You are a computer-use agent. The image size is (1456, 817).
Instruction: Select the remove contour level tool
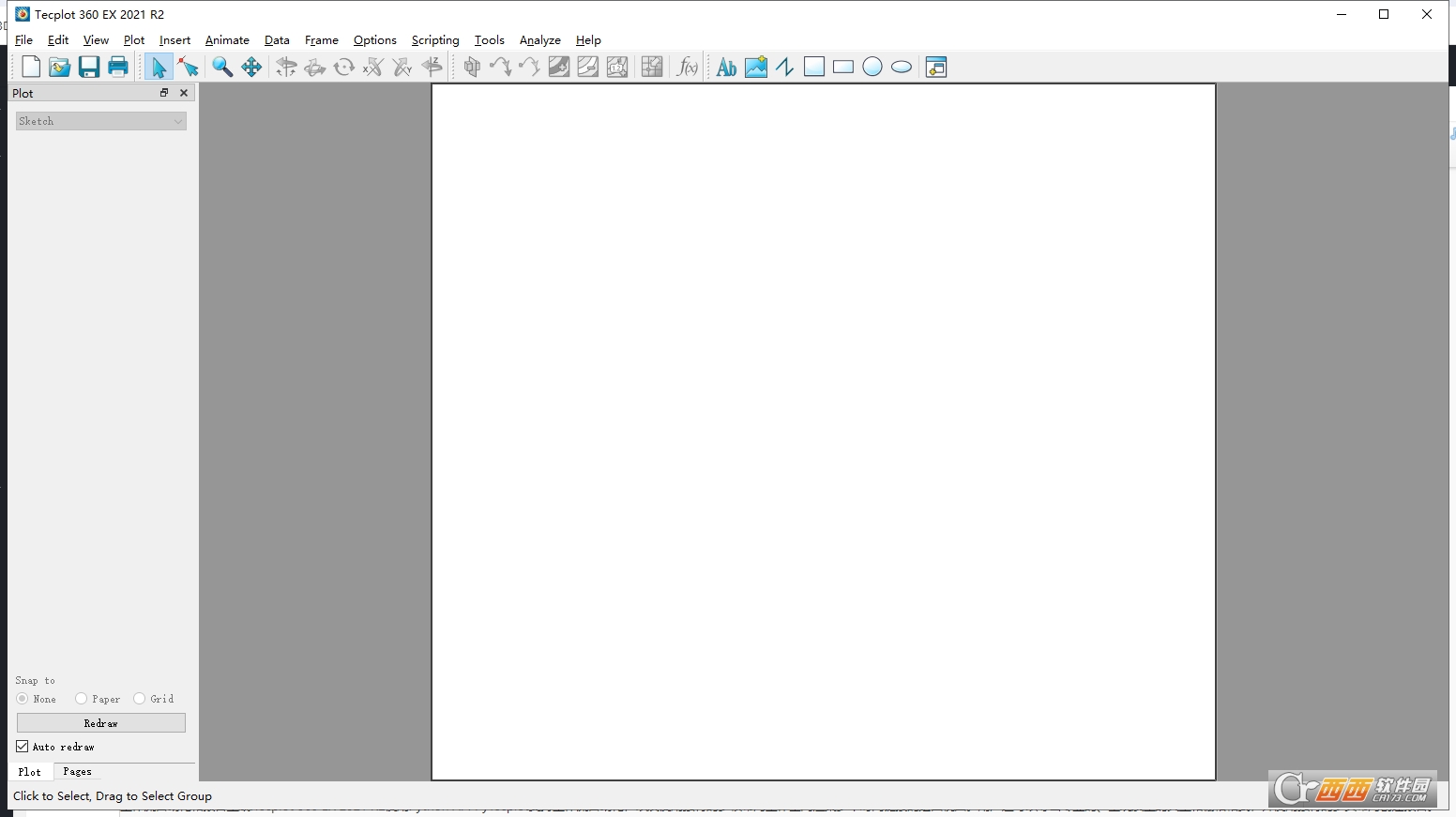[x=588, y=67]
